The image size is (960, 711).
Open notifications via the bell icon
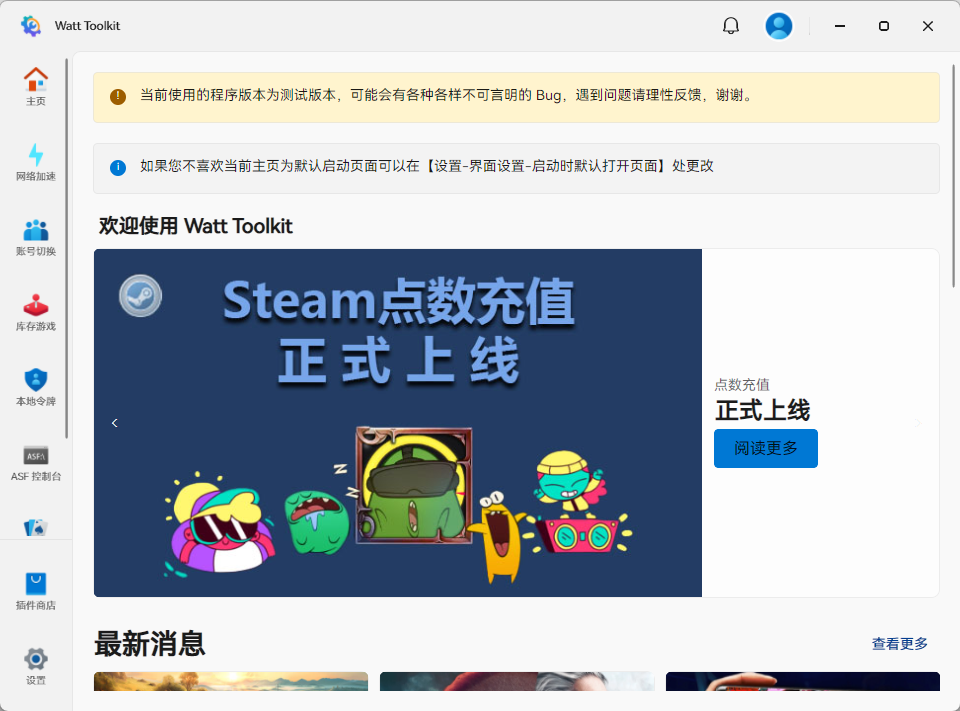coord(731,25)
